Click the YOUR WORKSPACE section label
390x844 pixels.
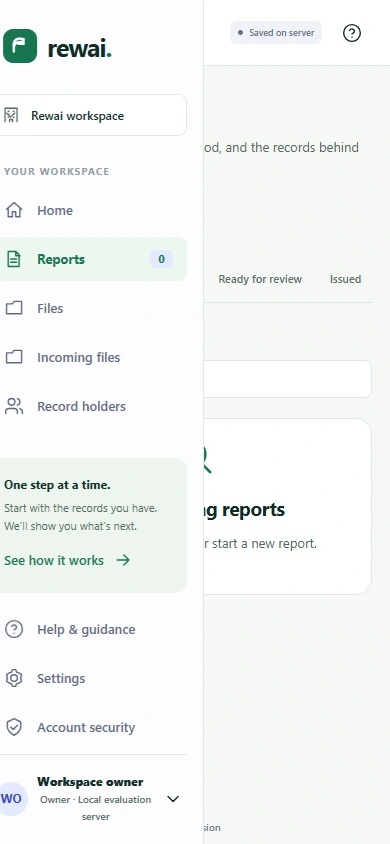coord(56,171)
